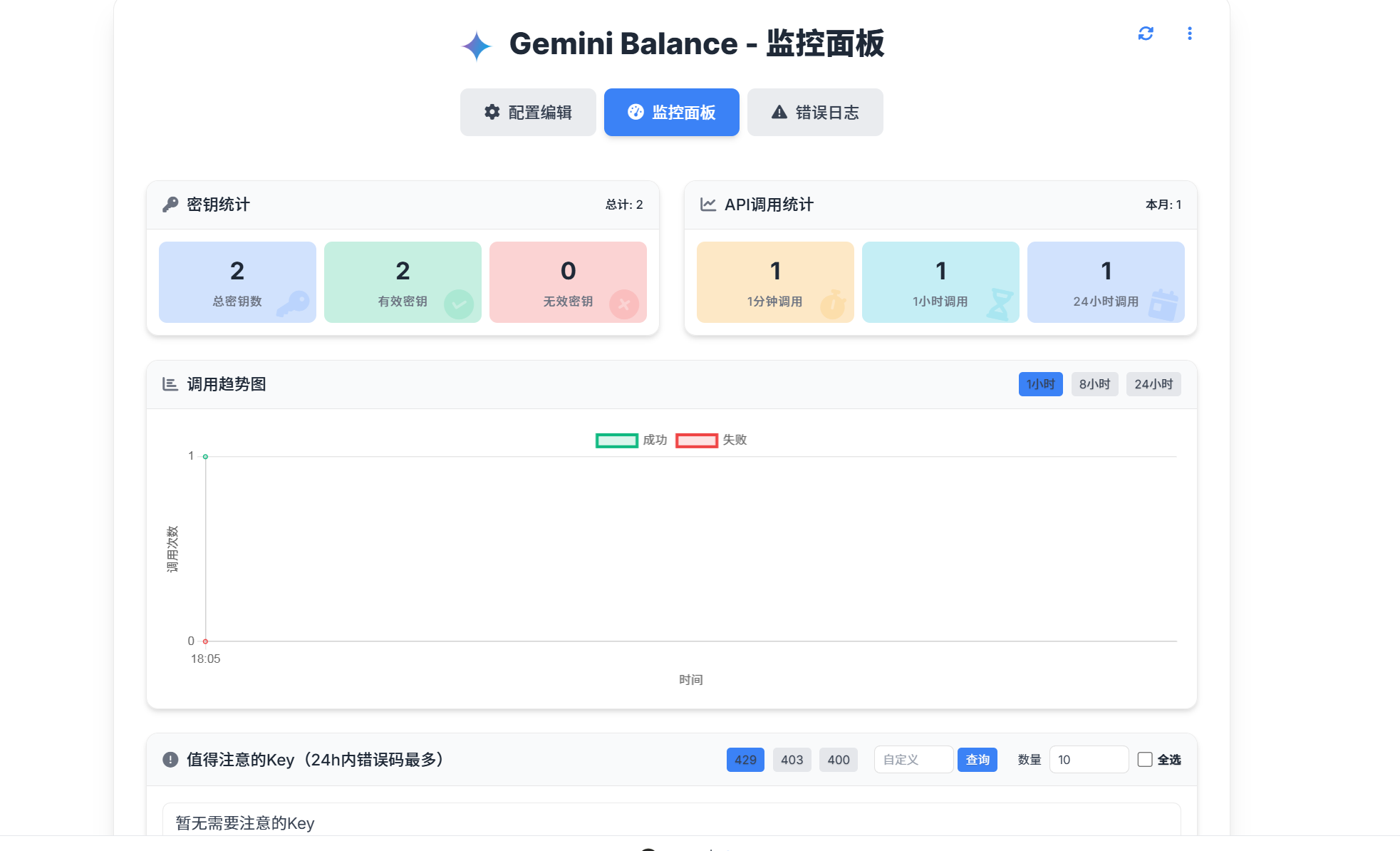Click the key icon on total keys card
The image size is (1400, 851).
[293, 304]
